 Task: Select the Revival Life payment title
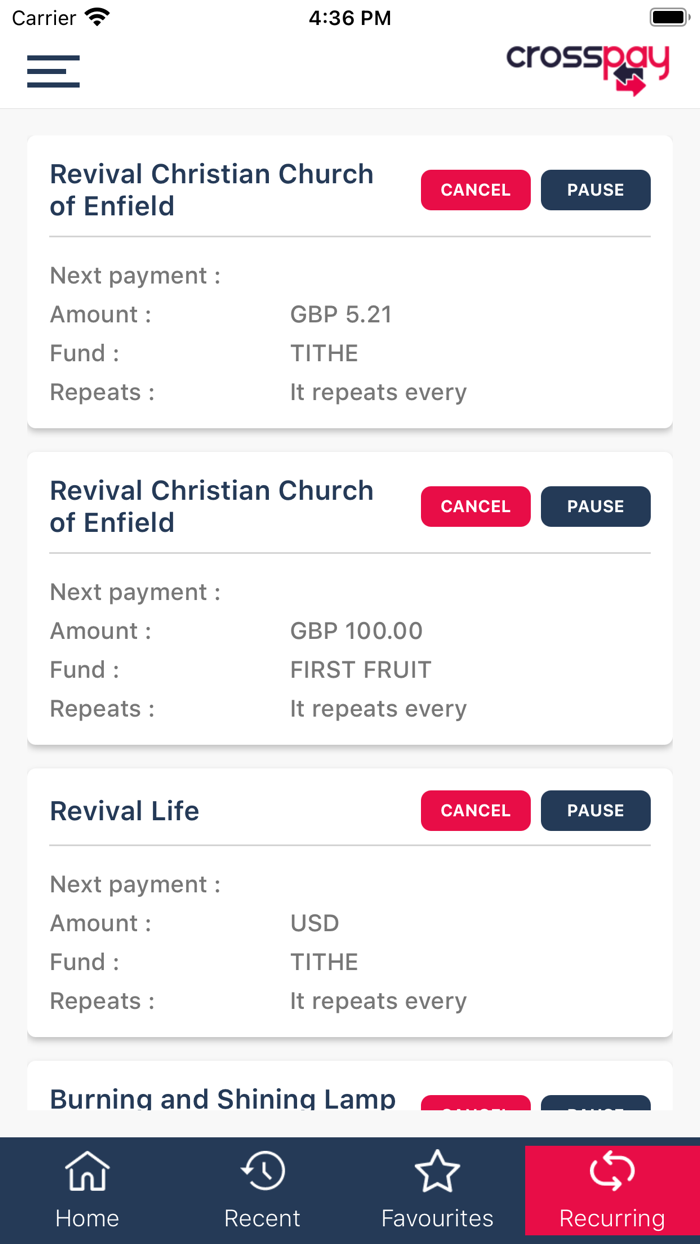[x=124, y=810]
